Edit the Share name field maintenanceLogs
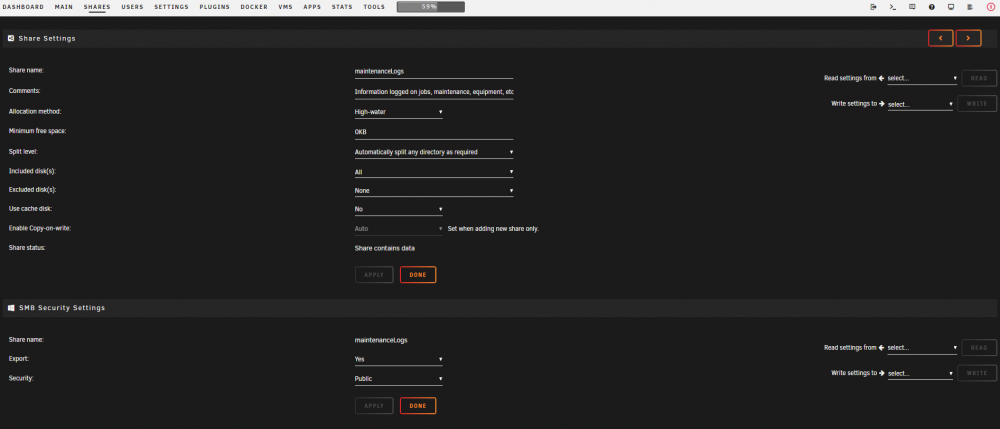Viewport: 1000px width, 429px height. pos(434,71)
